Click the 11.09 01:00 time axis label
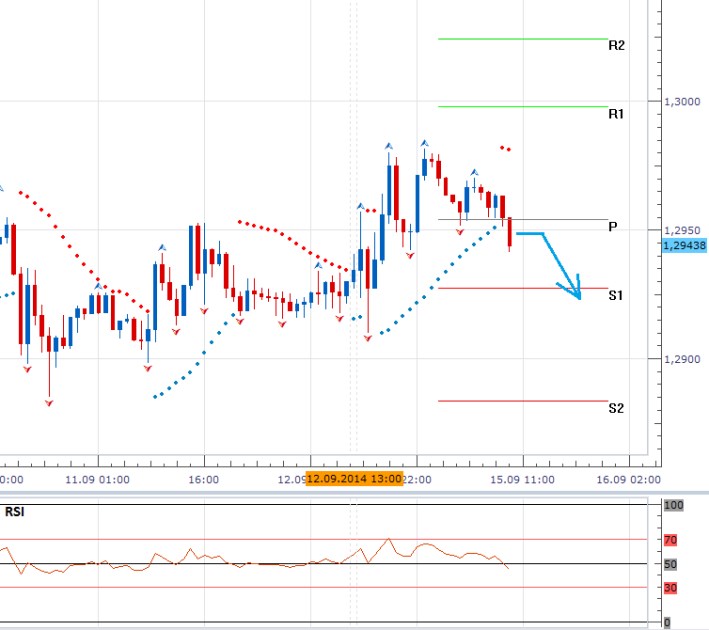Image resolution: width=709 pixels, height=630 pixels. pos(97,479)
